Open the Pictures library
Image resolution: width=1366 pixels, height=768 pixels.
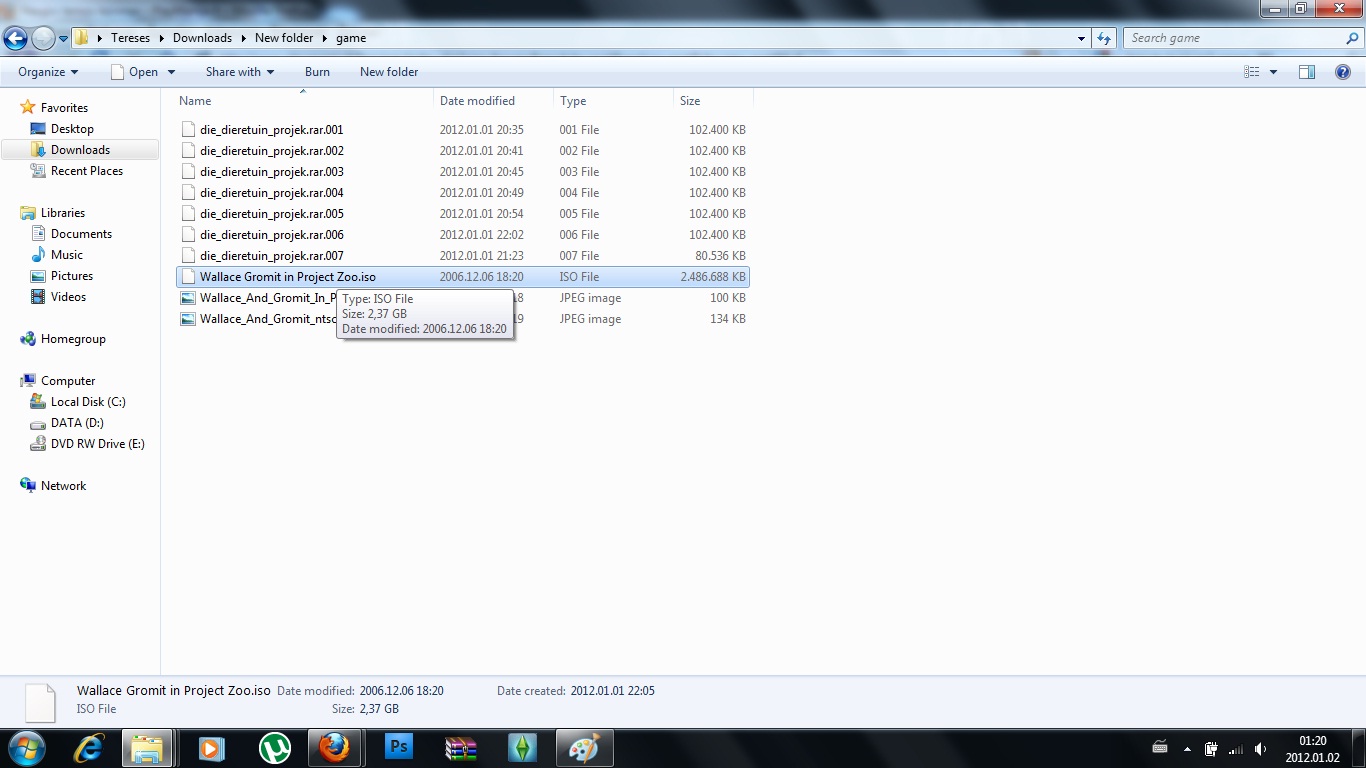click(72, 276)
